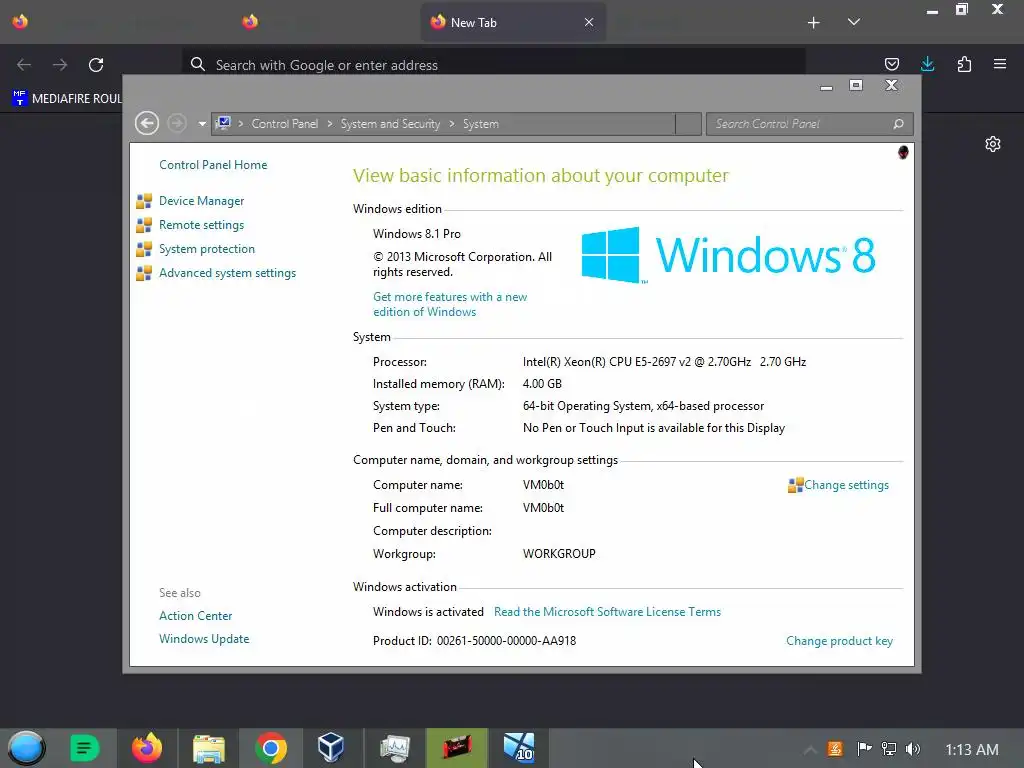
Task: Click the shield icon beside Change settings
Action: tap(795, 485)
